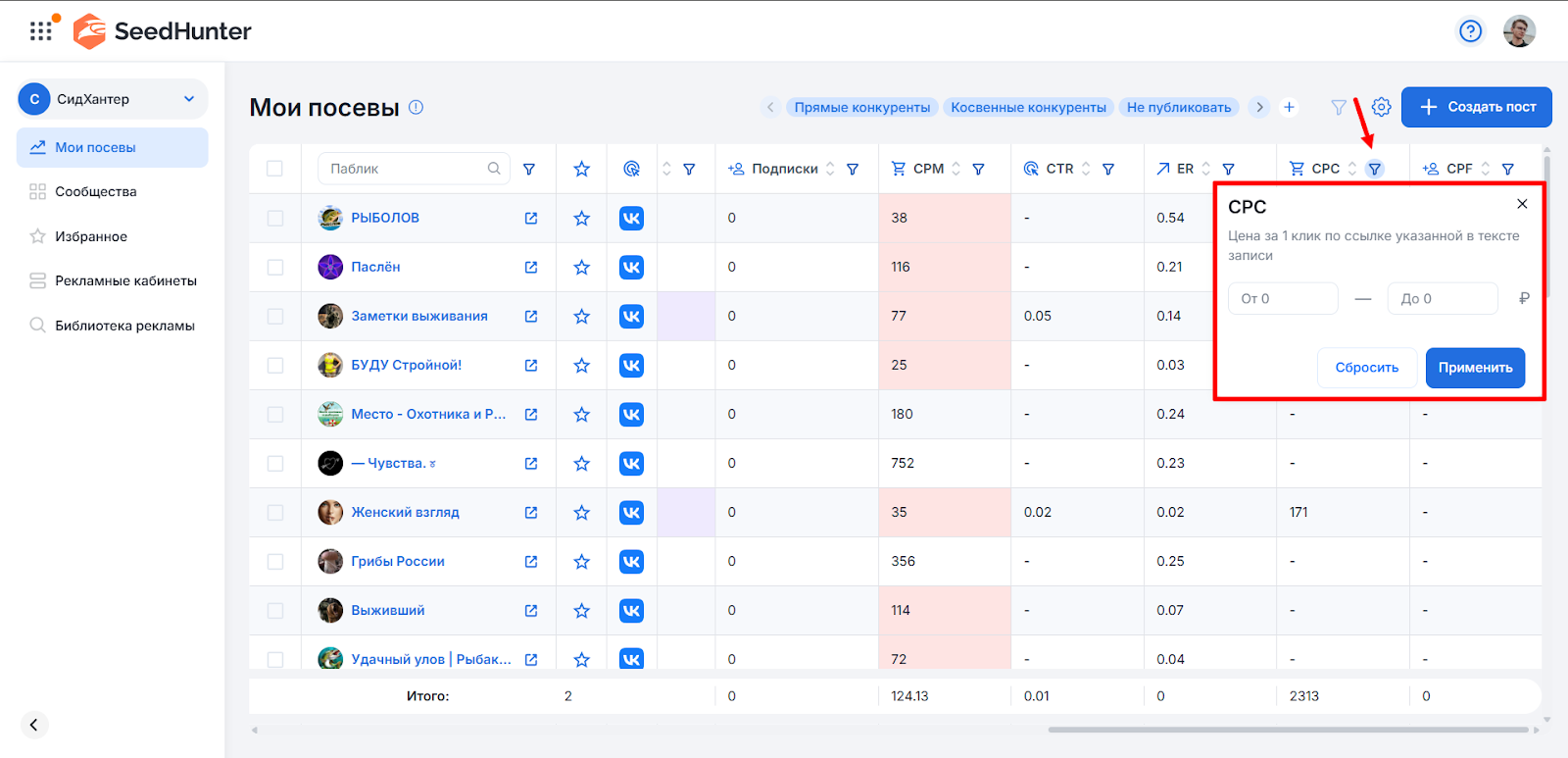Favorite the РЫБОЛОВ community with star

pos(581,218)
